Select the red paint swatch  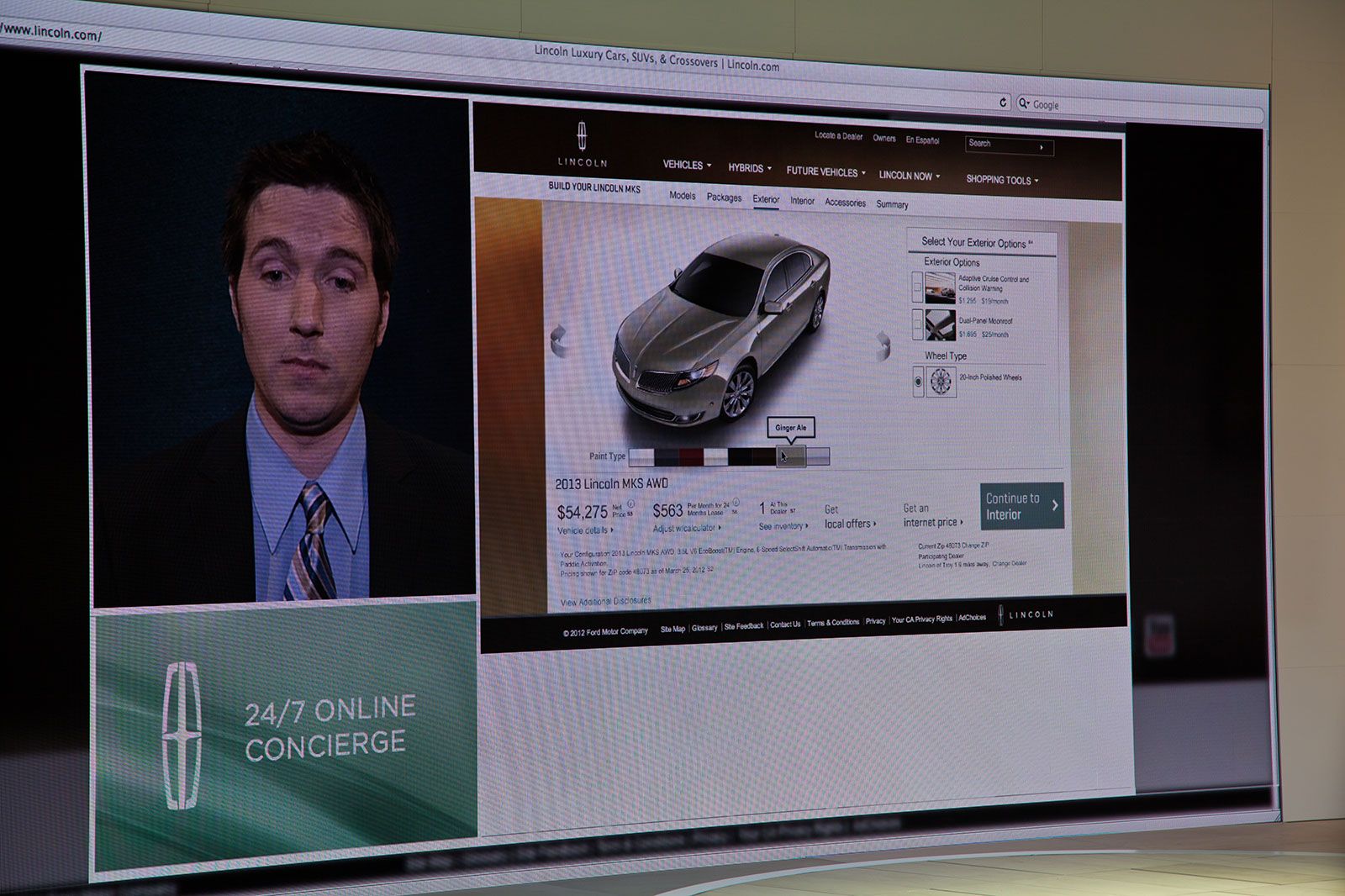pyautogui.click(x=690, y=456)
